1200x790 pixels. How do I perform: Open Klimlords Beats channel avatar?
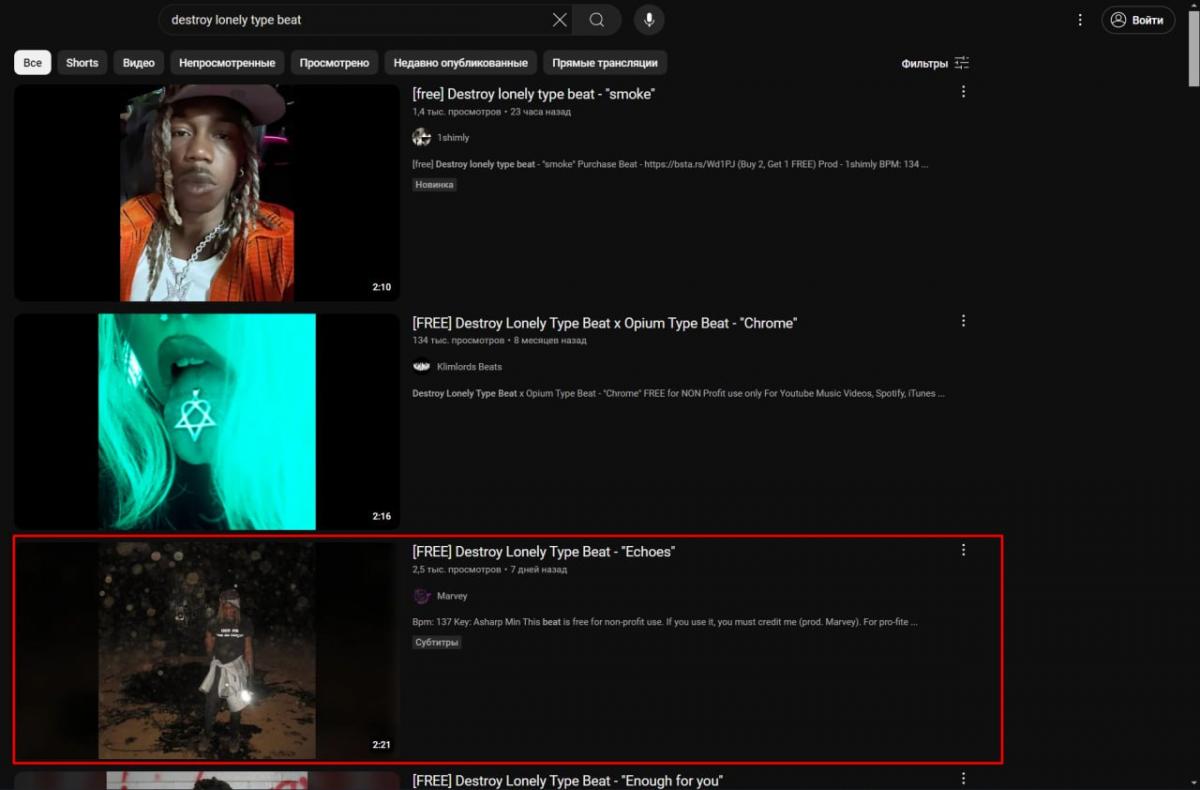pos(421,367)
